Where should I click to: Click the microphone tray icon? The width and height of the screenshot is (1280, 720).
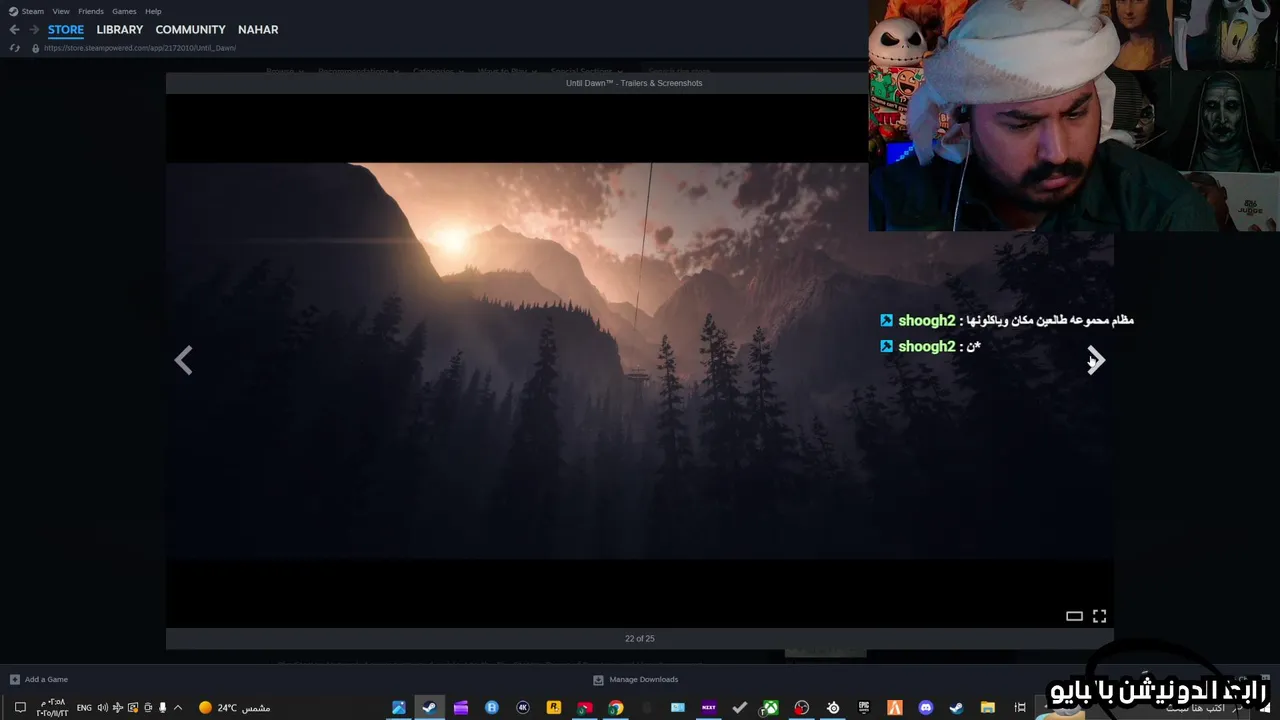click(x=163, y=707)
